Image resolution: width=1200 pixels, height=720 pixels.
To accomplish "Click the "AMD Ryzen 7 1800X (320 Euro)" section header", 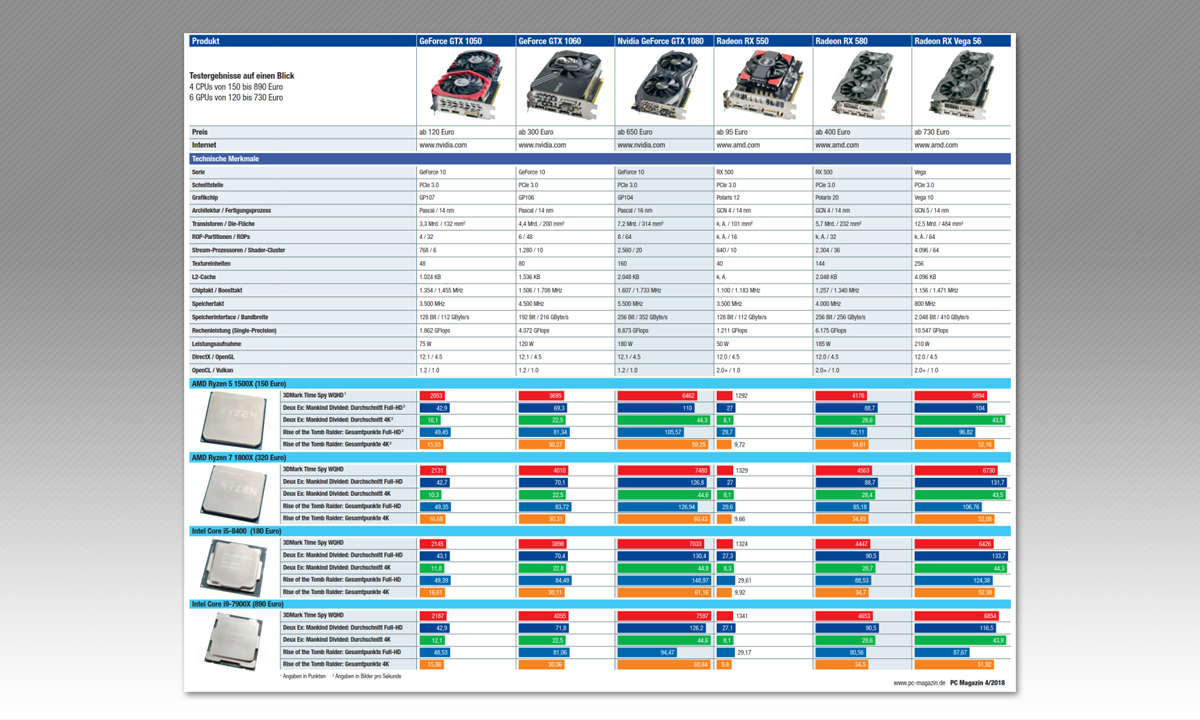I will point(600,457).
